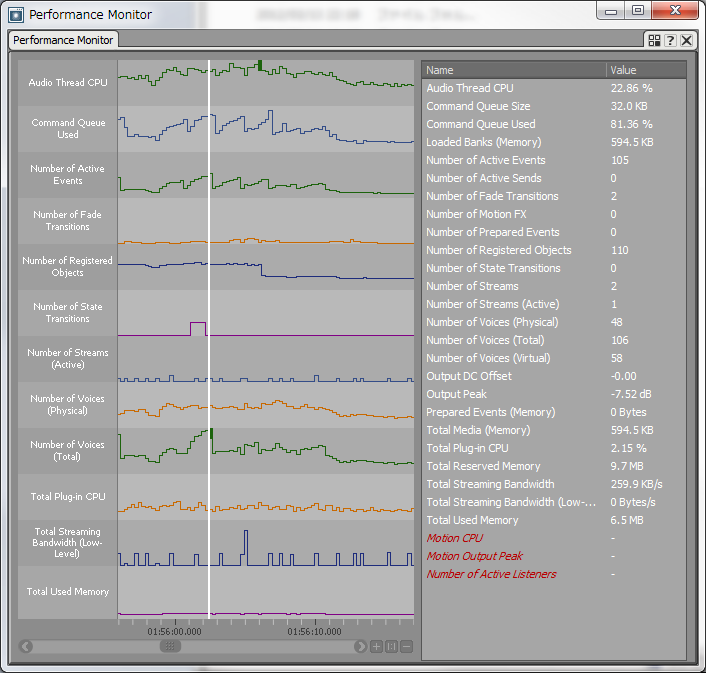Select the Motion CPU row in red
The image size is (706, 673).
[x=455, y=538]
